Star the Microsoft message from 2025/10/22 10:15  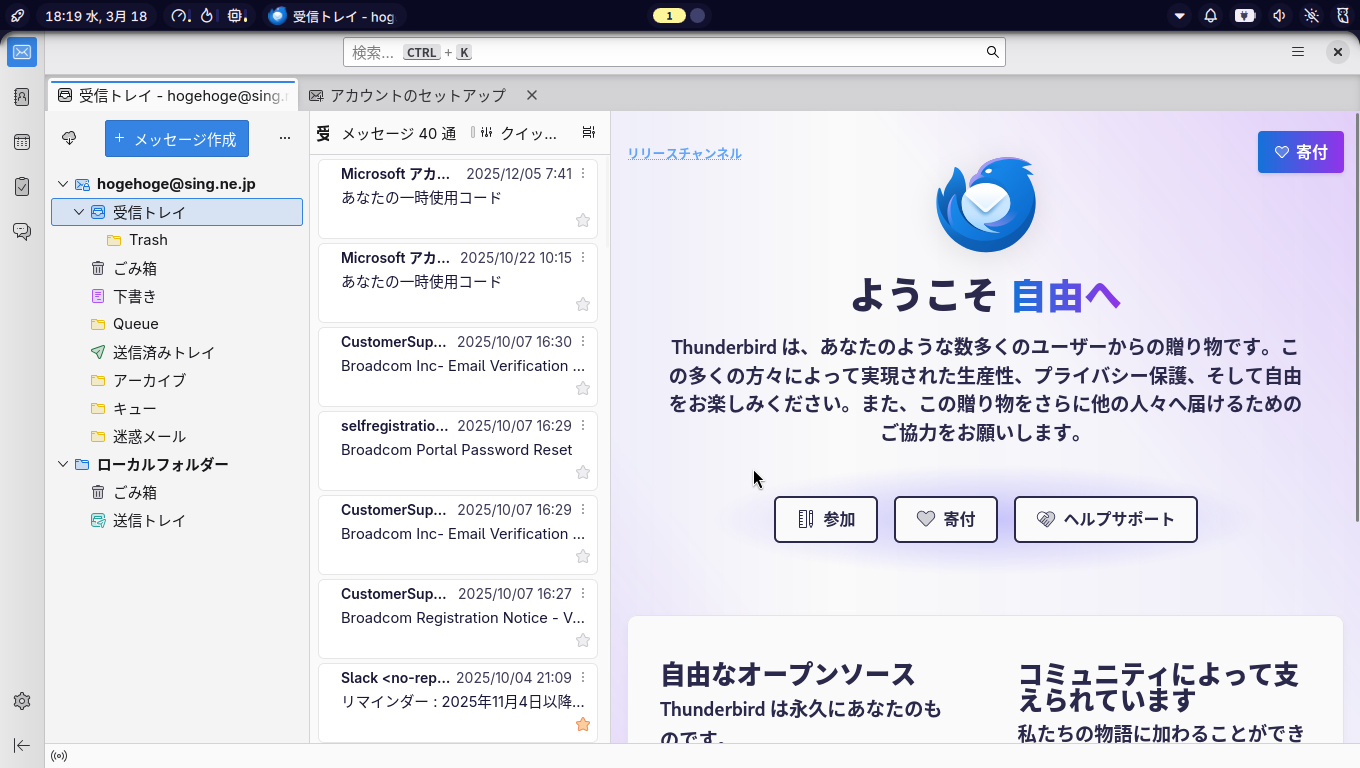coord(583,305)
